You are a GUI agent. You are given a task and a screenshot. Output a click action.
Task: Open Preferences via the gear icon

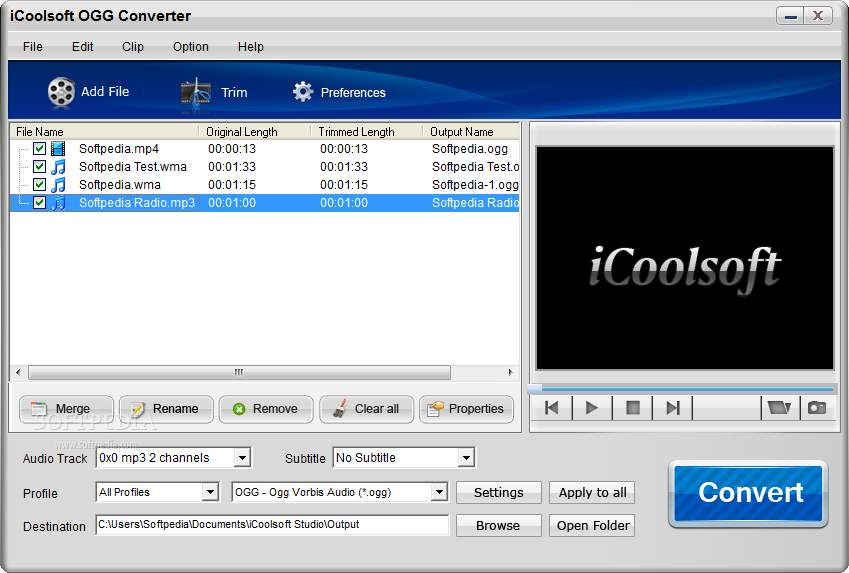tap(303, 92)
